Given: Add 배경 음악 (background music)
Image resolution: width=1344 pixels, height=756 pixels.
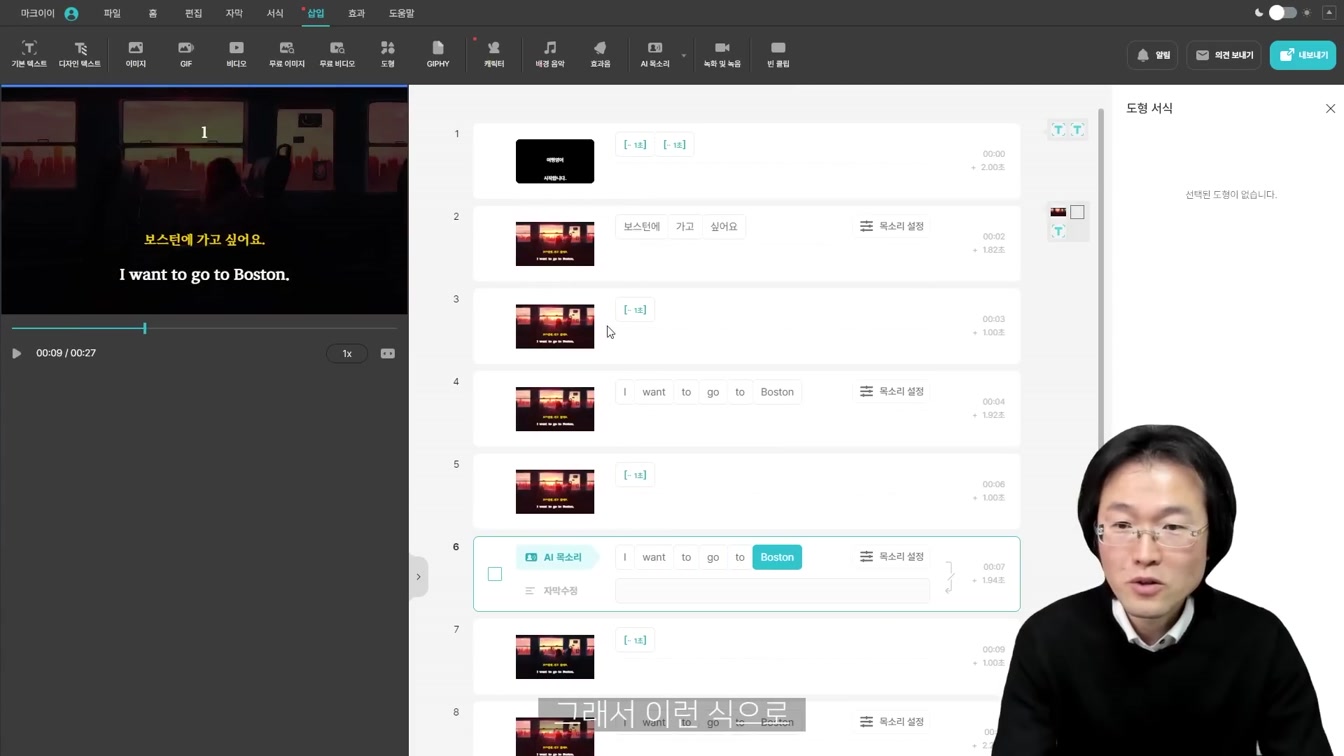Looking at the screenshot, I should (550, 54).
